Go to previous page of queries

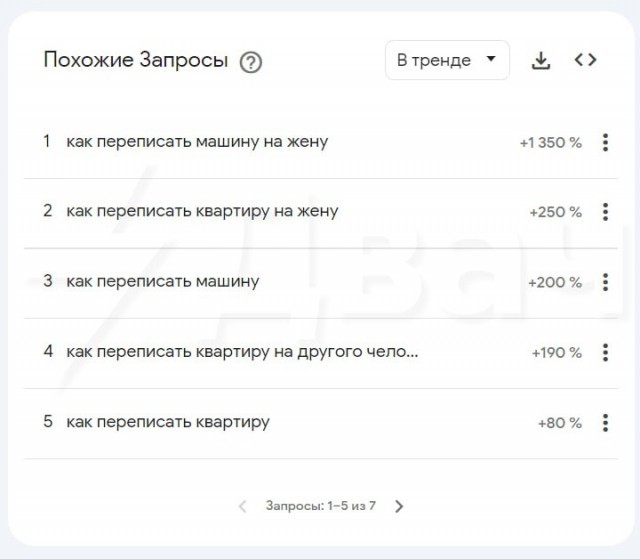tap(242, 506)
